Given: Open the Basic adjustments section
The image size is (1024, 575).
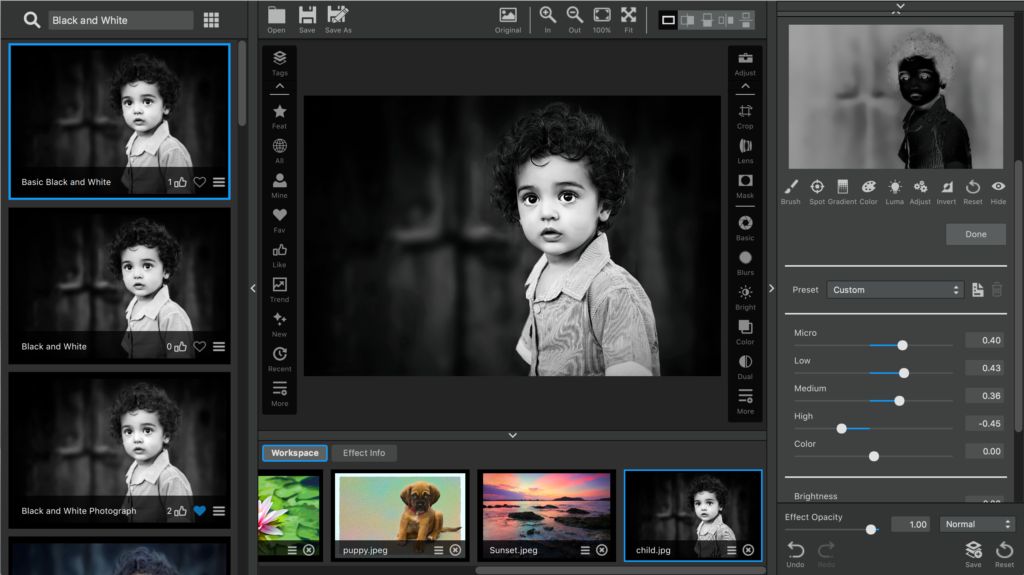Looking at the screenshot, I should click(x=745, y=228).
